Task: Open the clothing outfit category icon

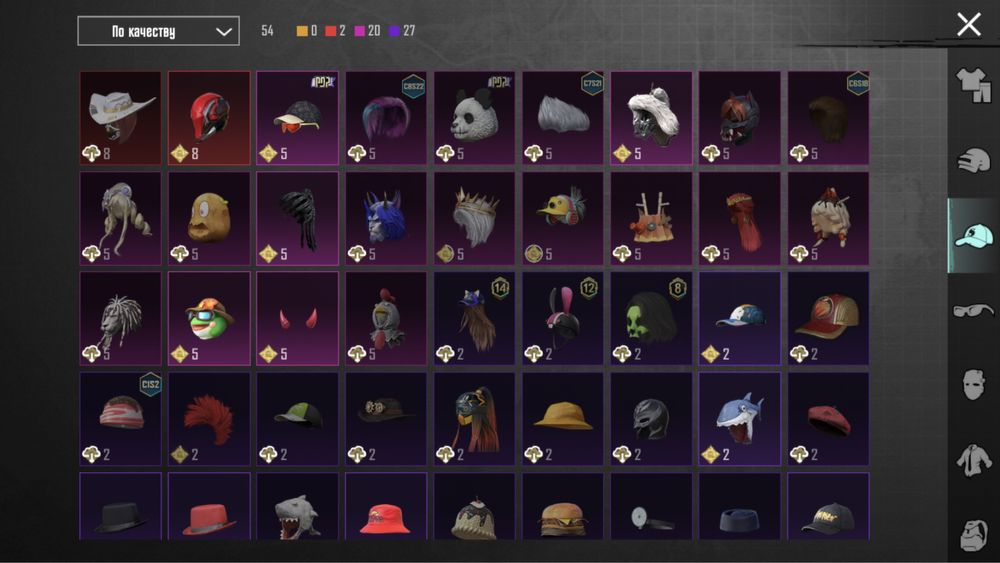Action: tap(973, 85)
